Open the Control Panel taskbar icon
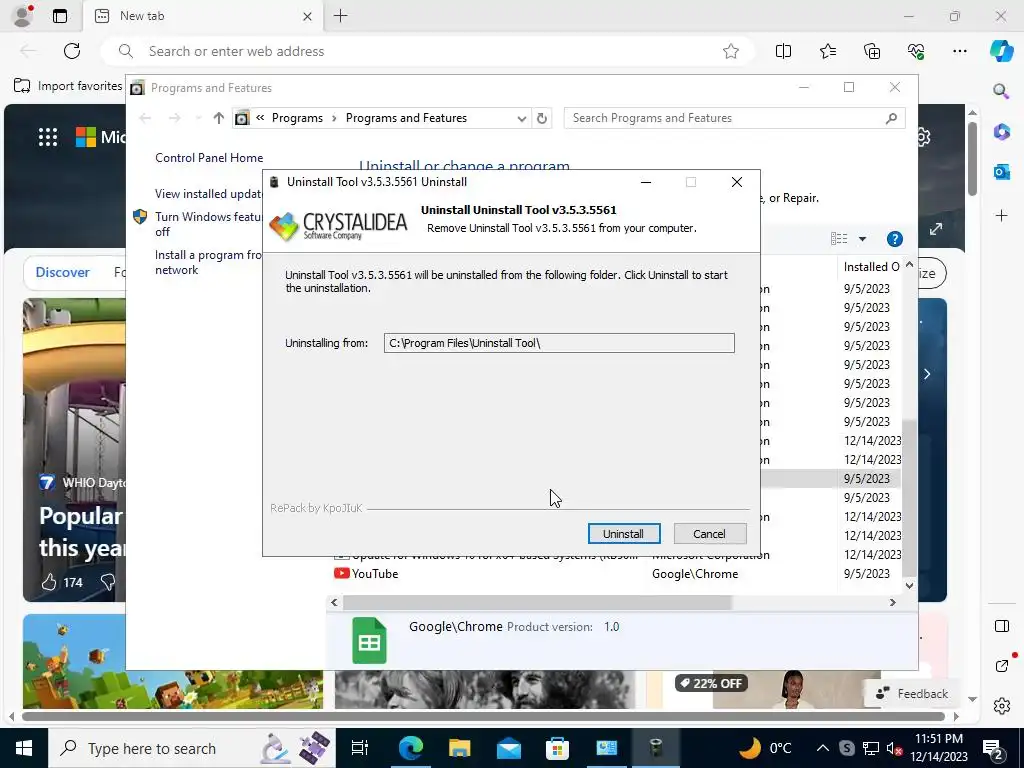Viewport: 1024px width, 768px height. tap(607, 748)
